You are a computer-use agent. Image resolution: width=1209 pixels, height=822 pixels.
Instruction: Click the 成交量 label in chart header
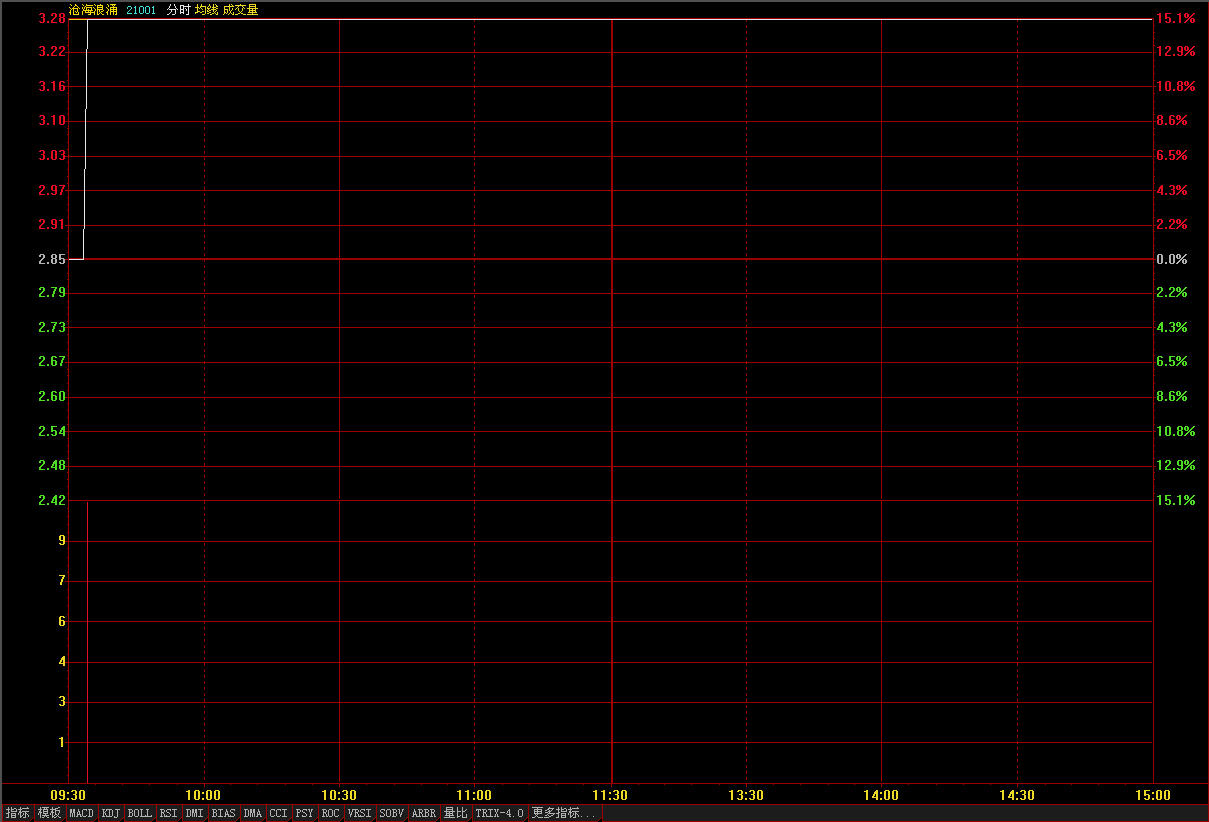click(240, 10)
